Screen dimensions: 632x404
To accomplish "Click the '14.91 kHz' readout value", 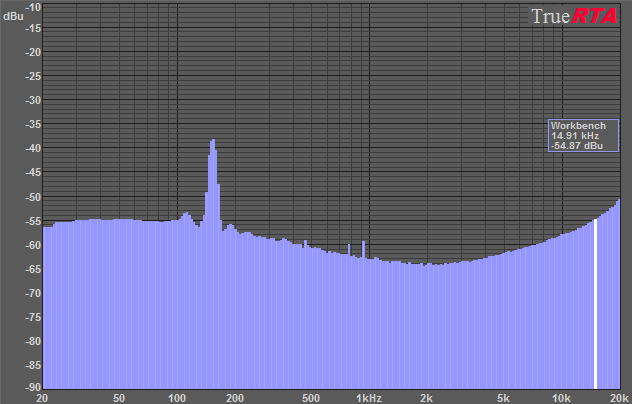I will pos(575,136).
